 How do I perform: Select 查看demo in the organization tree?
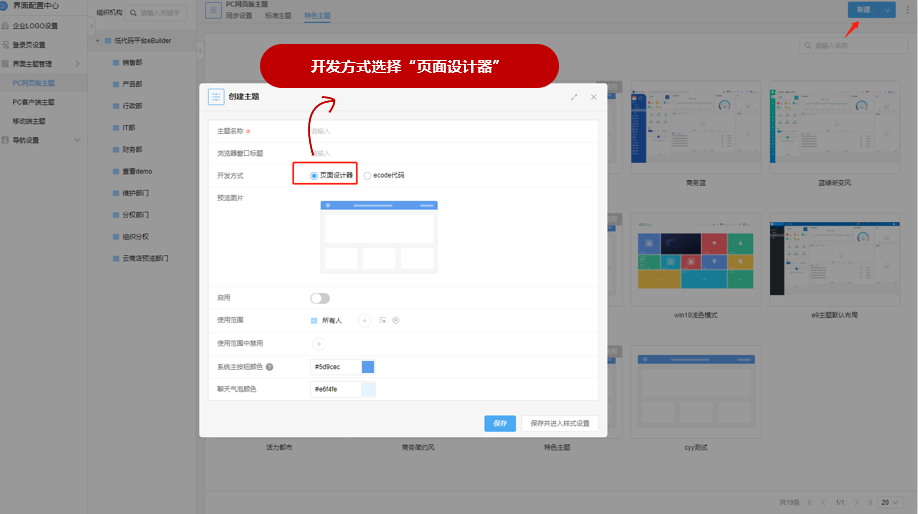point(137,172)
